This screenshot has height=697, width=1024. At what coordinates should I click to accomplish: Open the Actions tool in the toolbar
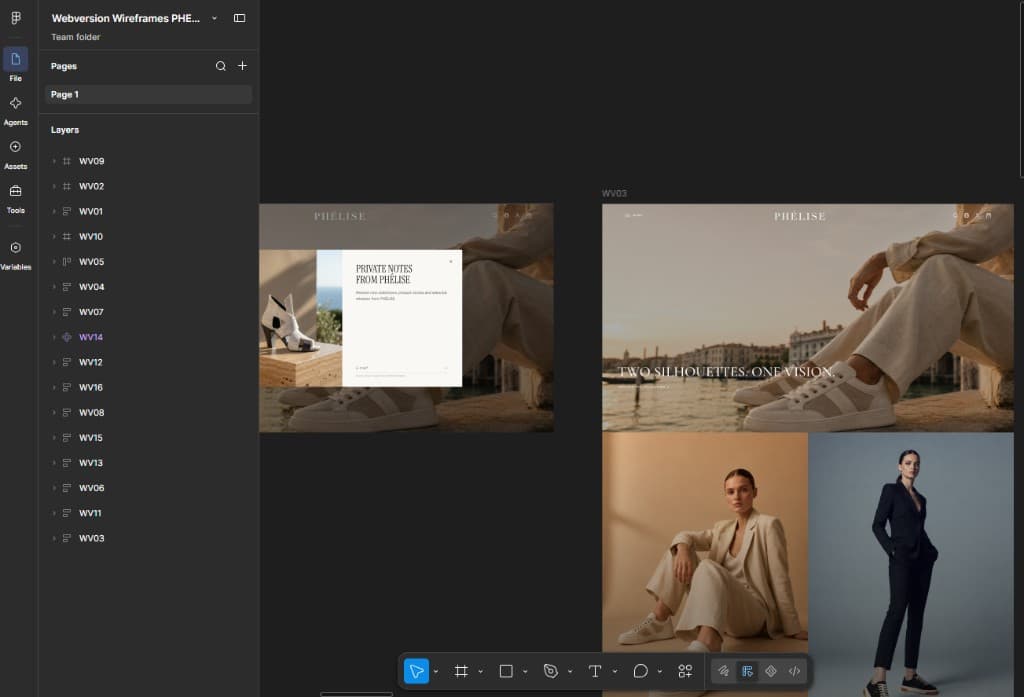tap(685, 671)
